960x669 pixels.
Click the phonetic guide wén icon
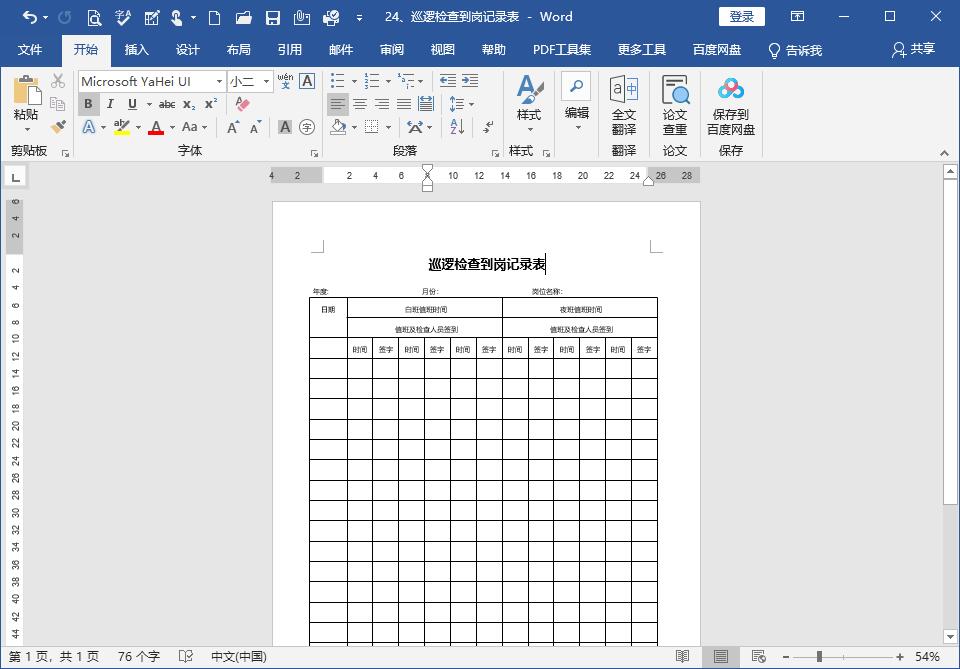[x=285, y=81]
